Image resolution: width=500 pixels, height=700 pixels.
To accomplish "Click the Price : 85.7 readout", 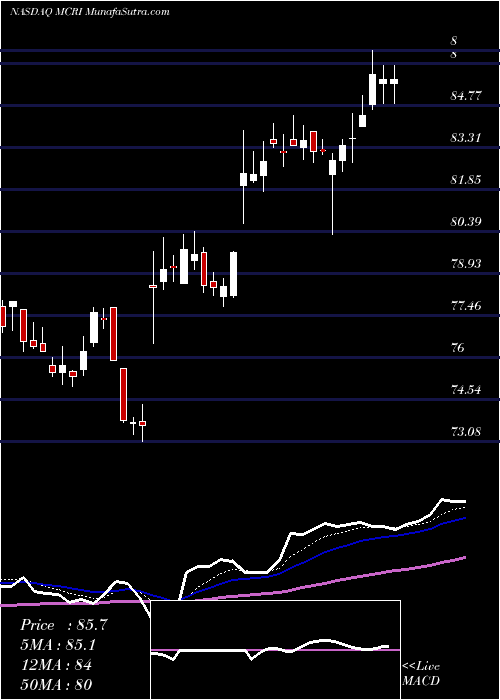I will click(63, 625).
